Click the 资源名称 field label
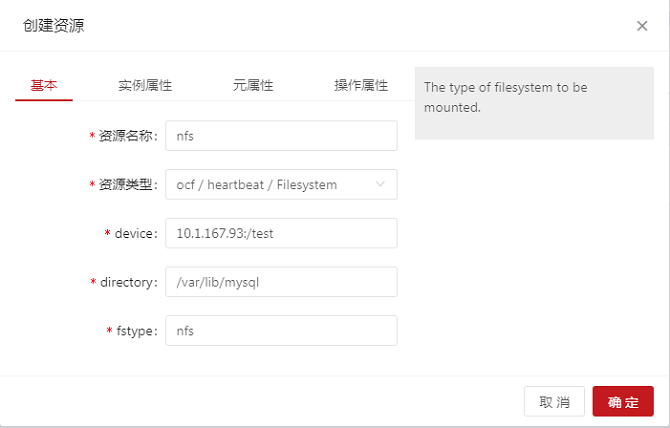 (127, 136)
